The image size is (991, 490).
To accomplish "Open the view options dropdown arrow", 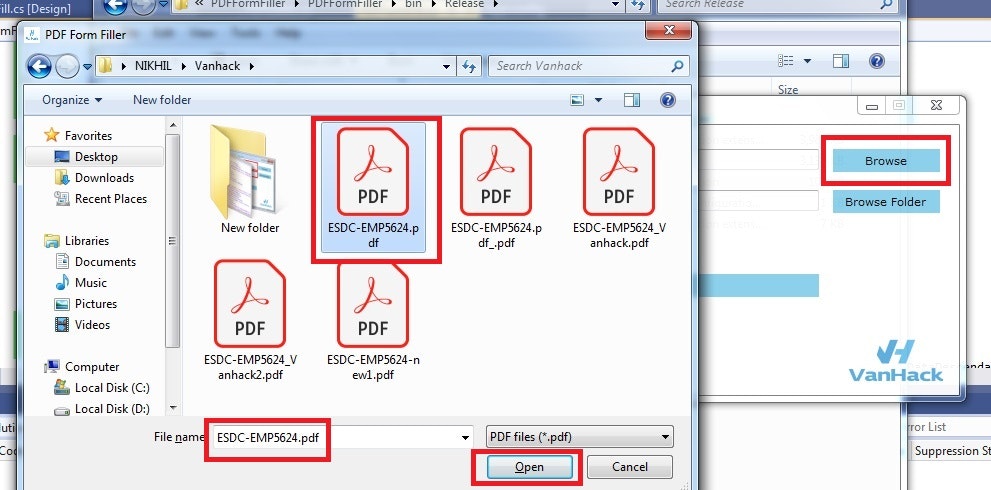I will tap(599, 100).
